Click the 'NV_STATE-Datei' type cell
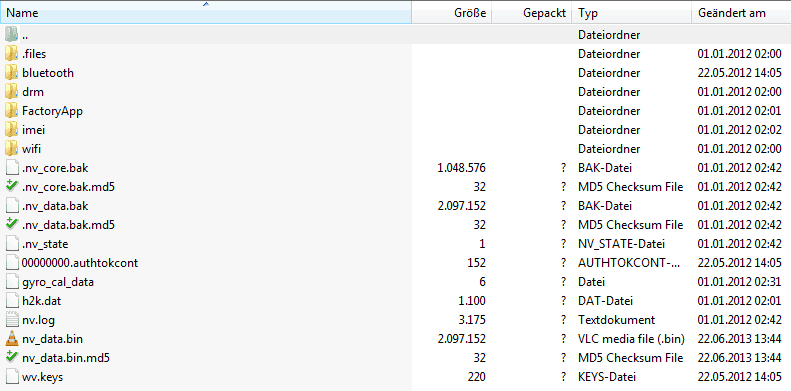The width and height of the screenshot is (791, 391). pos(622,244)
